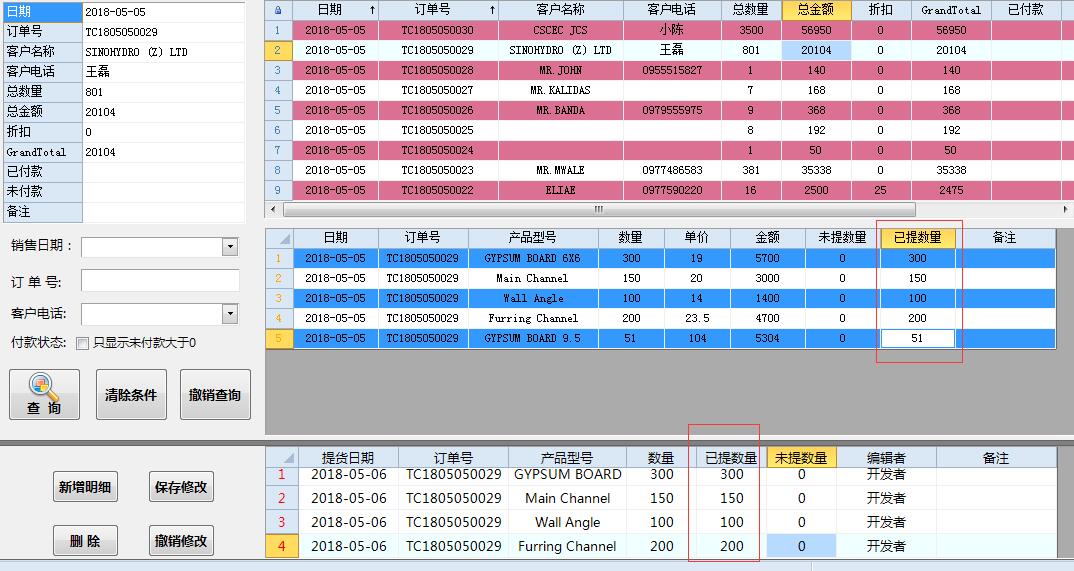Click highlighted amount cell 20104 in top grid
The height and width of the screenshot is (571, 1074).
(816, 50)
